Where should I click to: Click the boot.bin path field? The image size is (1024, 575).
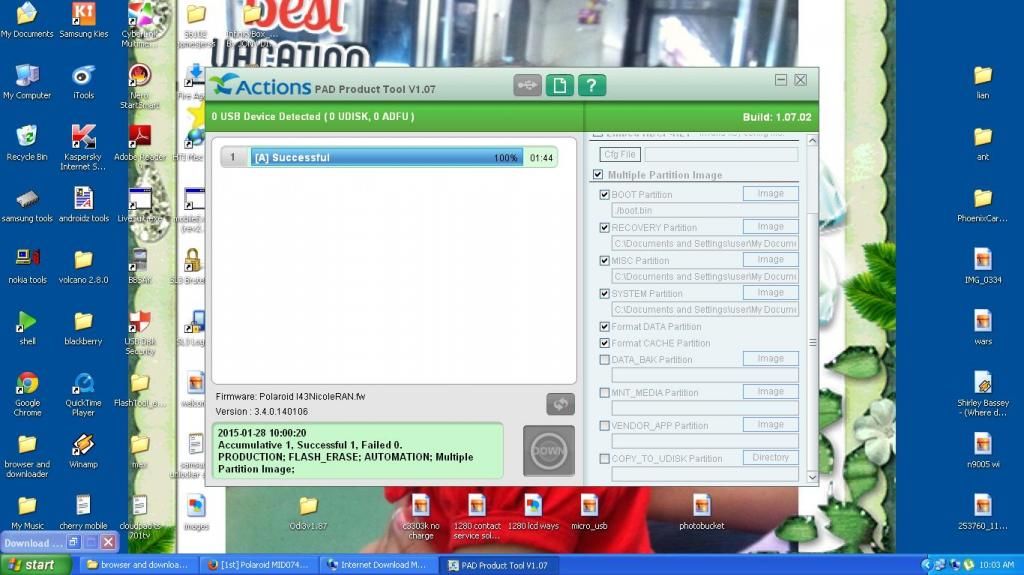point(705,210)
